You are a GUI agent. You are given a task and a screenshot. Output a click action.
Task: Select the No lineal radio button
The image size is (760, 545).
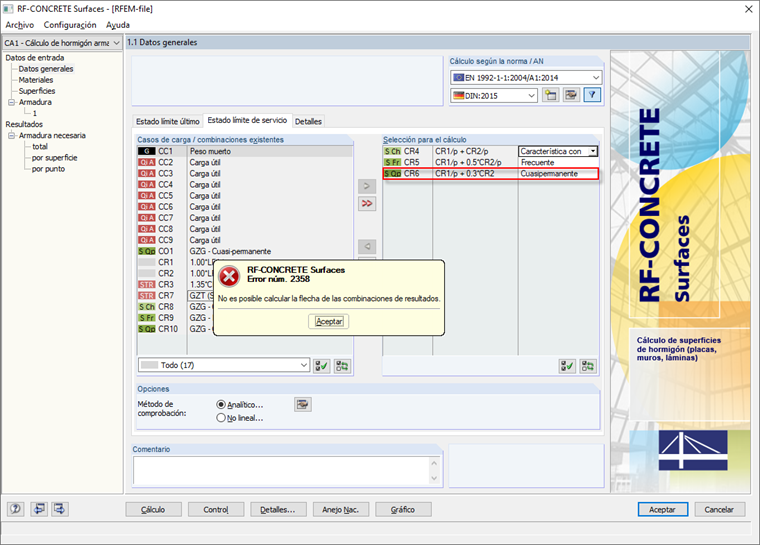[x=221, y=417]
